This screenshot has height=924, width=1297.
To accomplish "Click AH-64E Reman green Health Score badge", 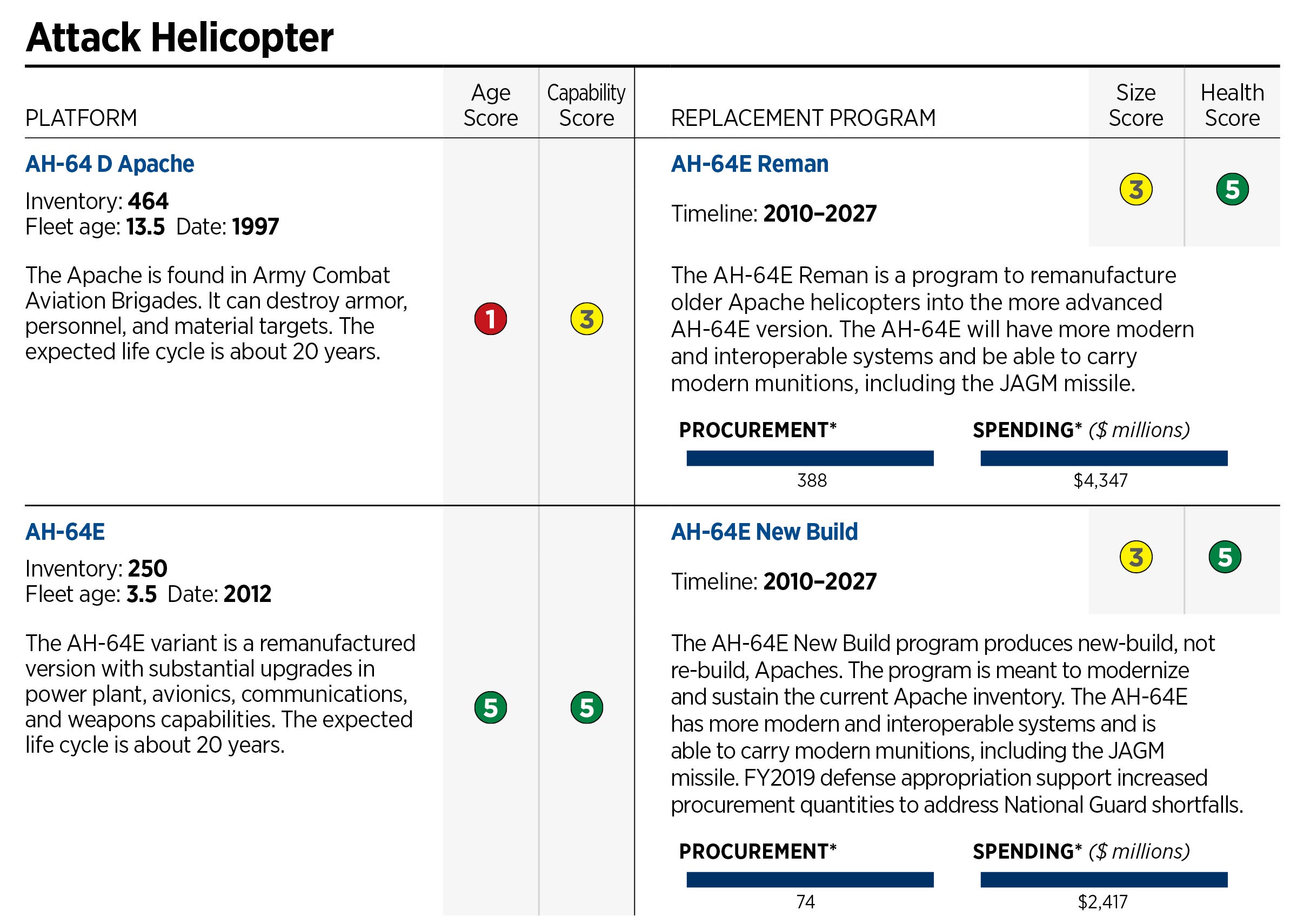I will pyautogui.click(x=1232, y=190).
